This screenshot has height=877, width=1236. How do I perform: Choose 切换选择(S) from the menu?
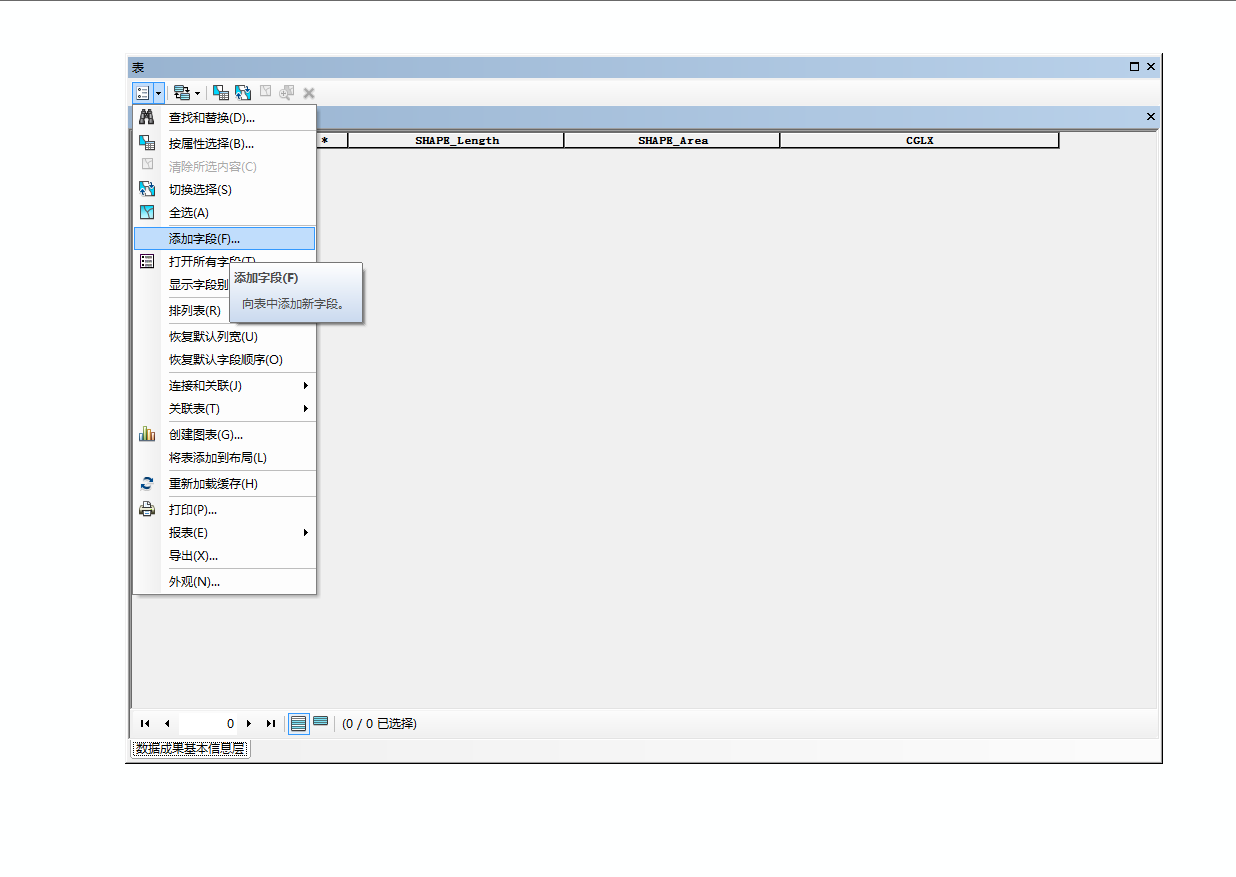click(225, 189)
